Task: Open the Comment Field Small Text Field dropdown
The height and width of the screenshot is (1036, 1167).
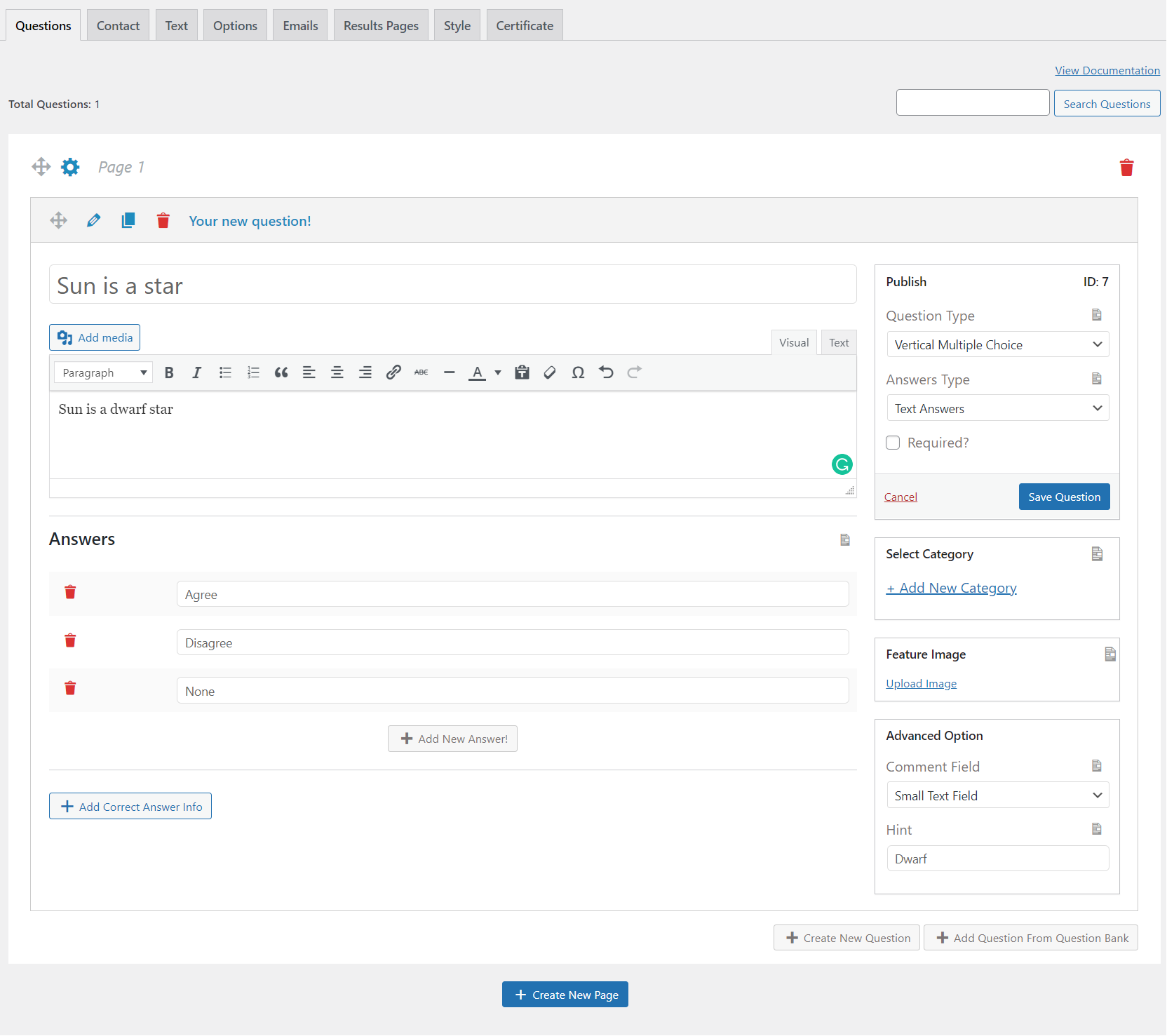Action: click(997, 795)
